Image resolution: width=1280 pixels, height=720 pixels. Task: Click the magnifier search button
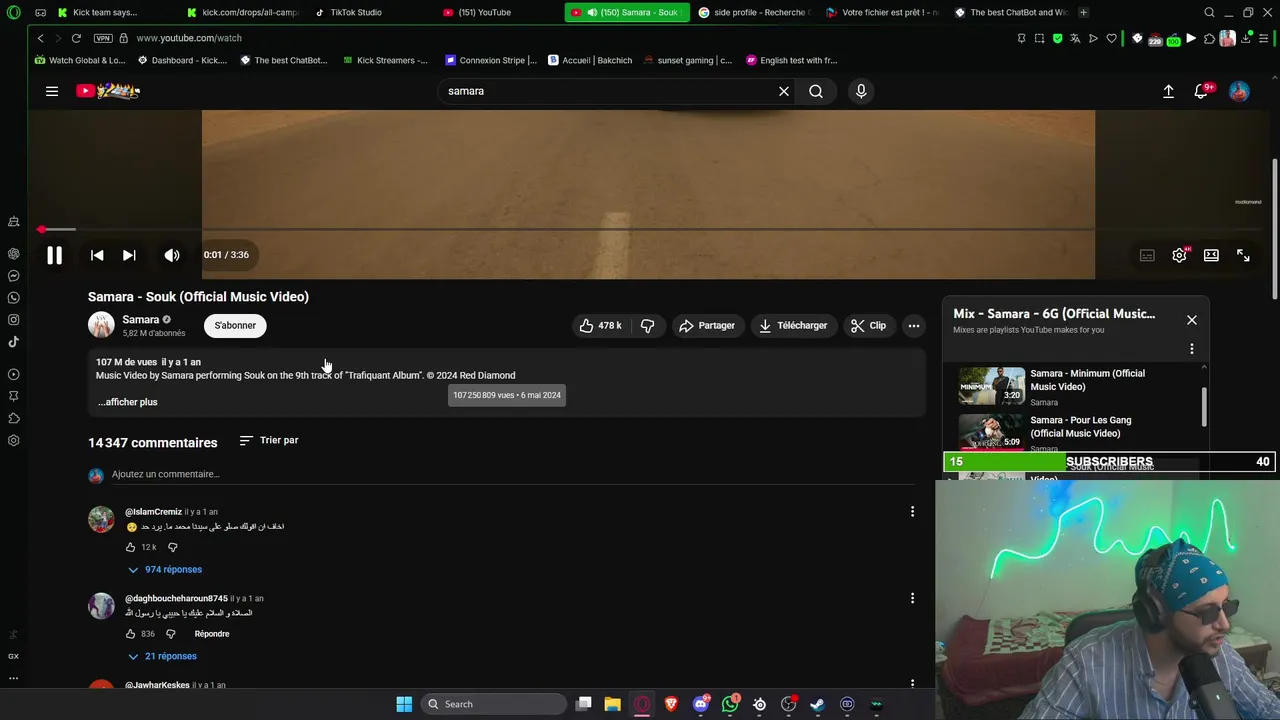tap(816, 91)
